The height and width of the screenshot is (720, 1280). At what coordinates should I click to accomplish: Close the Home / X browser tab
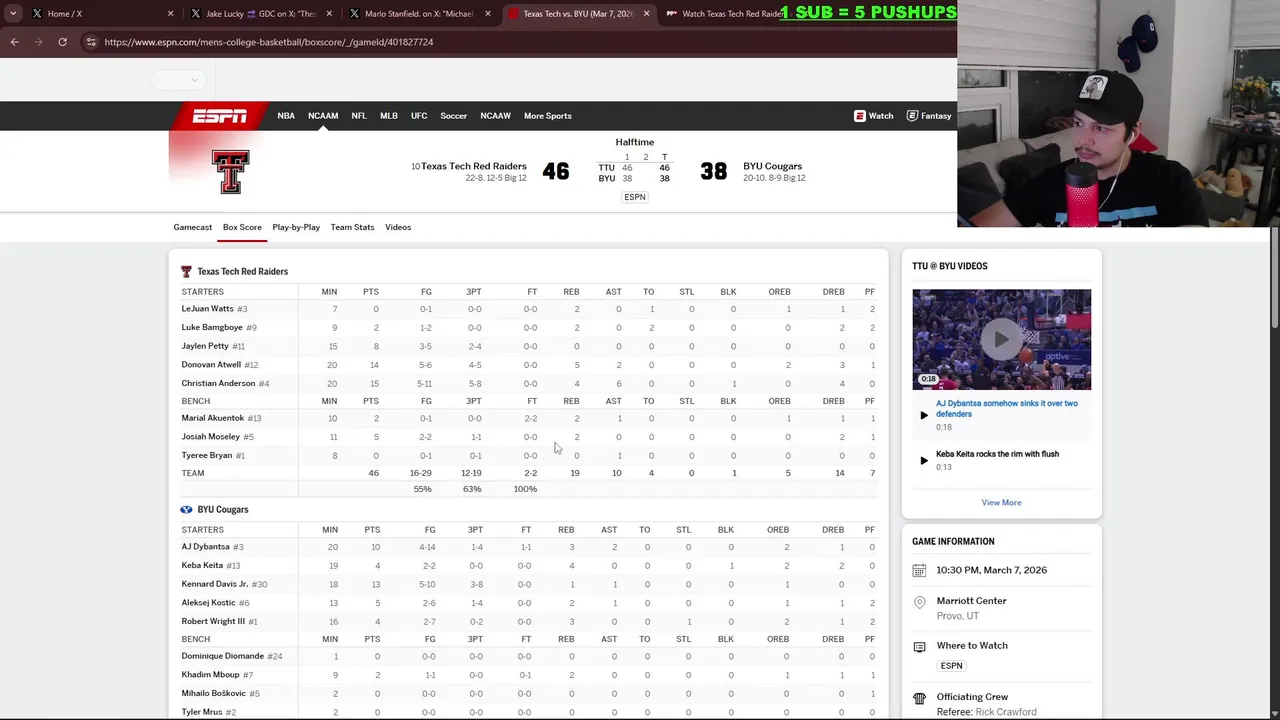tap(170, 14)
